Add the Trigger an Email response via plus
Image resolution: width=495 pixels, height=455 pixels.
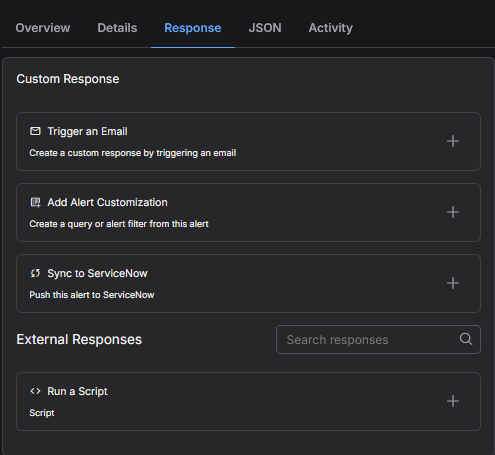(453, 141)
